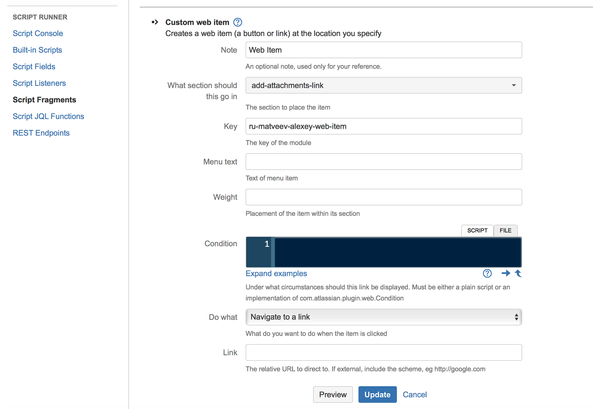Viewport: 593px width, 409px height.
Task: Cancel editing the web item
Action: coord(414,394)
